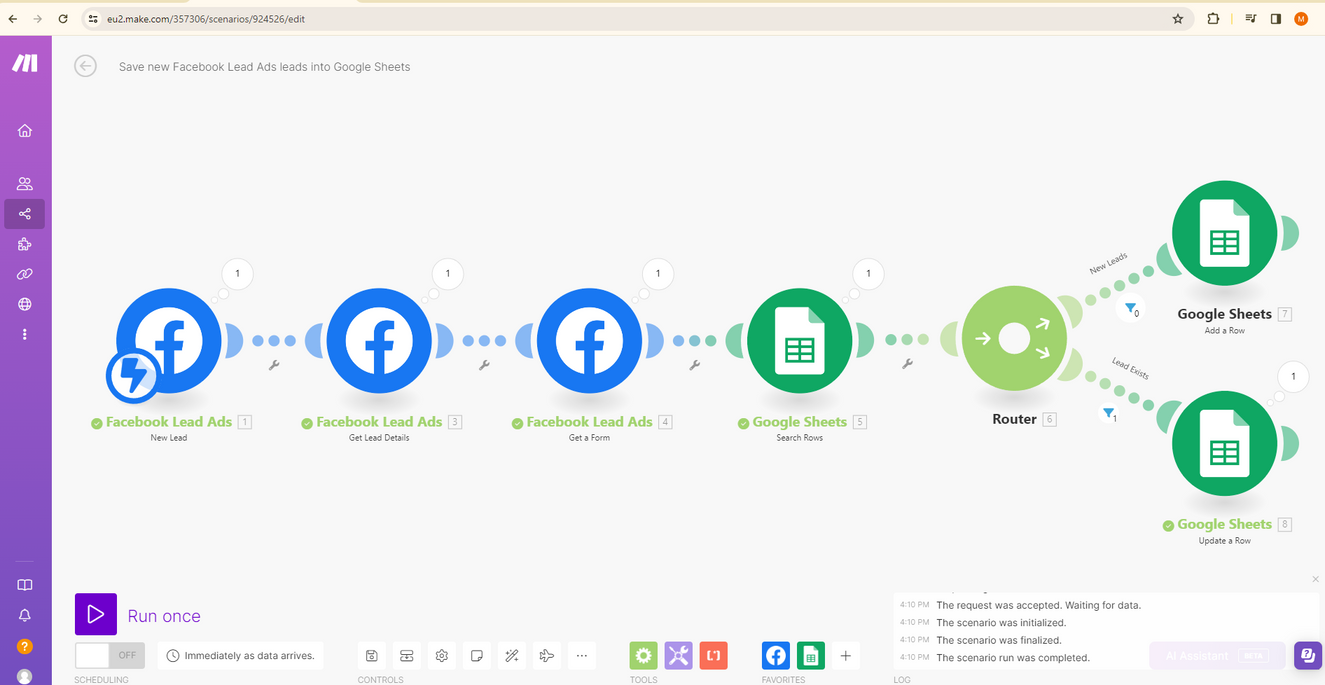Open the Lead Exists route filter icon
Viewport: 1325px width, 685px height.
pyautogui.click(x=1109, y=413)
